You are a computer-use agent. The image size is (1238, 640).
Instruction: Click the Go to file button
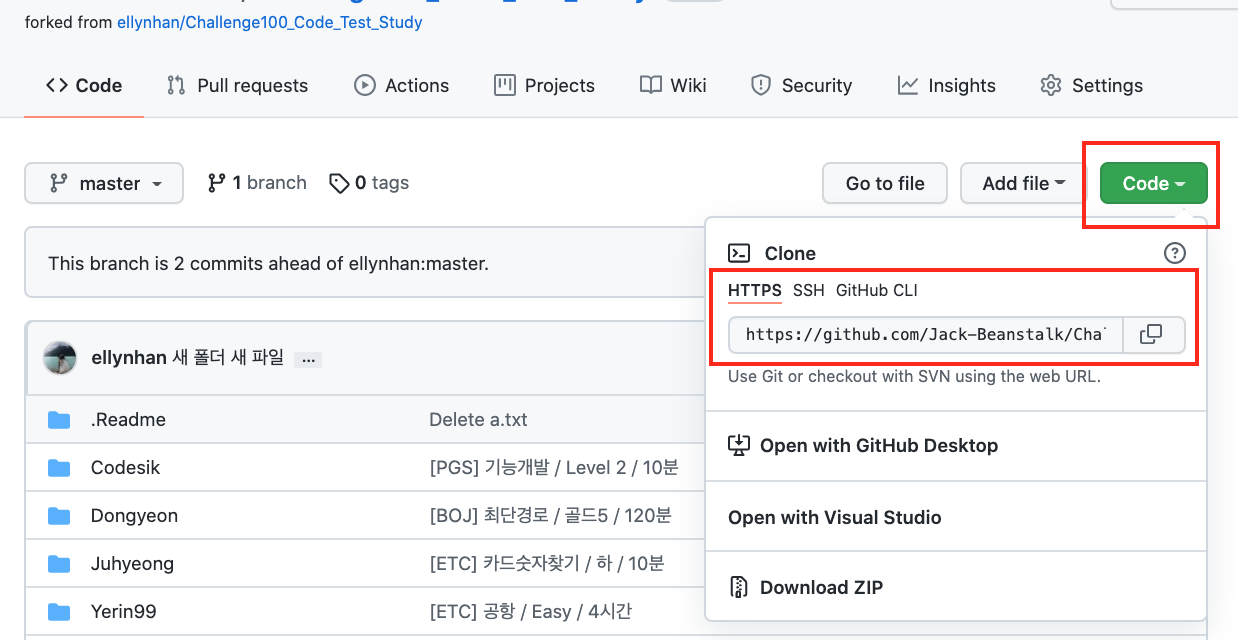[885, 183]
